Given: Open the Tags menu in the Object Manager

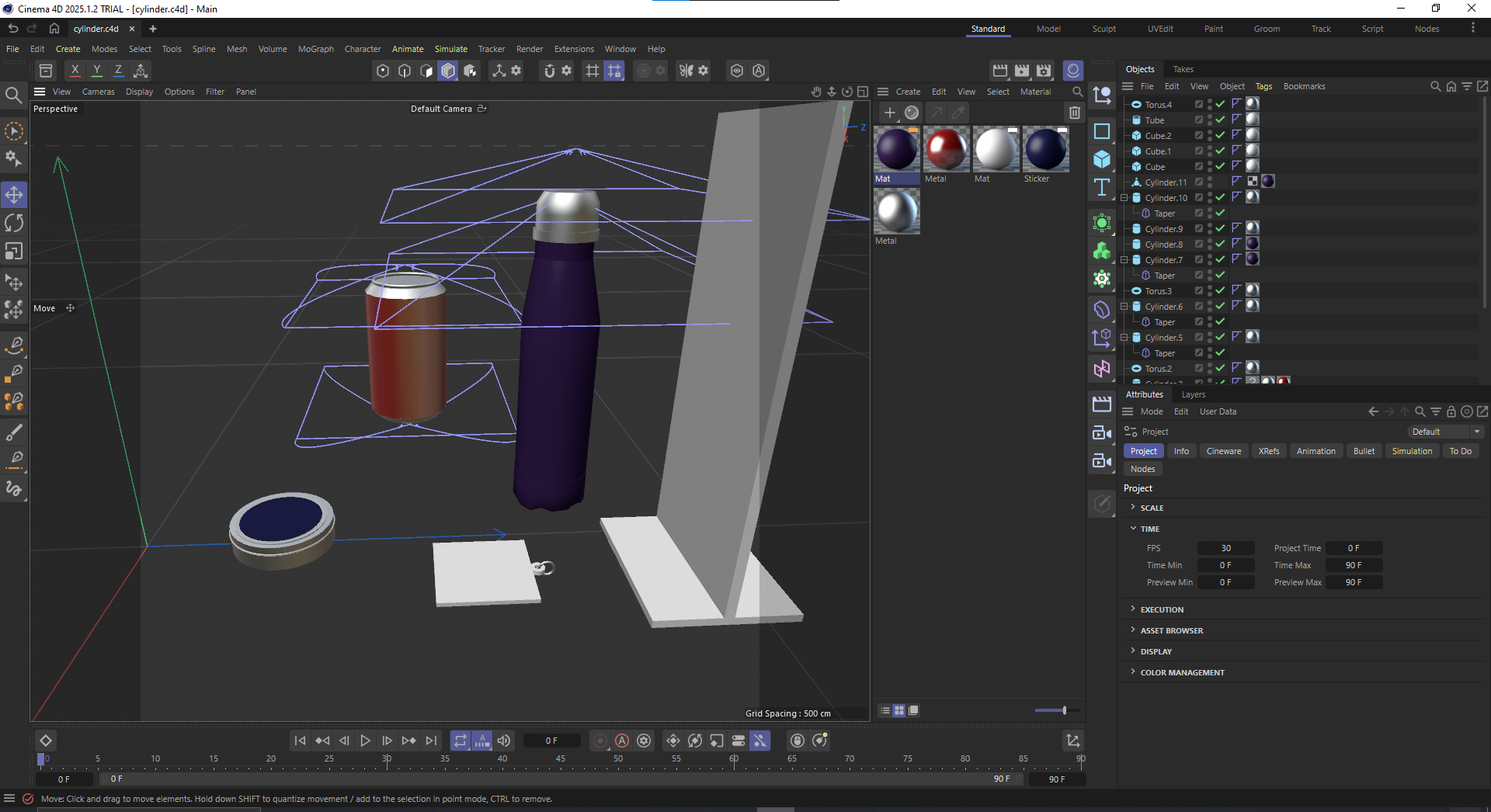Looking at the screenshot, I should point(1263,86).
